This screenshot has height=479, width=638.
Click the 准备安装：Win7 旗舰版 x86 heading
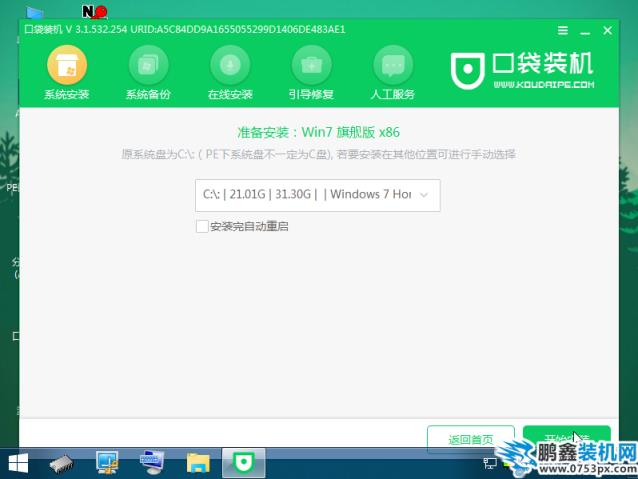[x=319, y=132]
